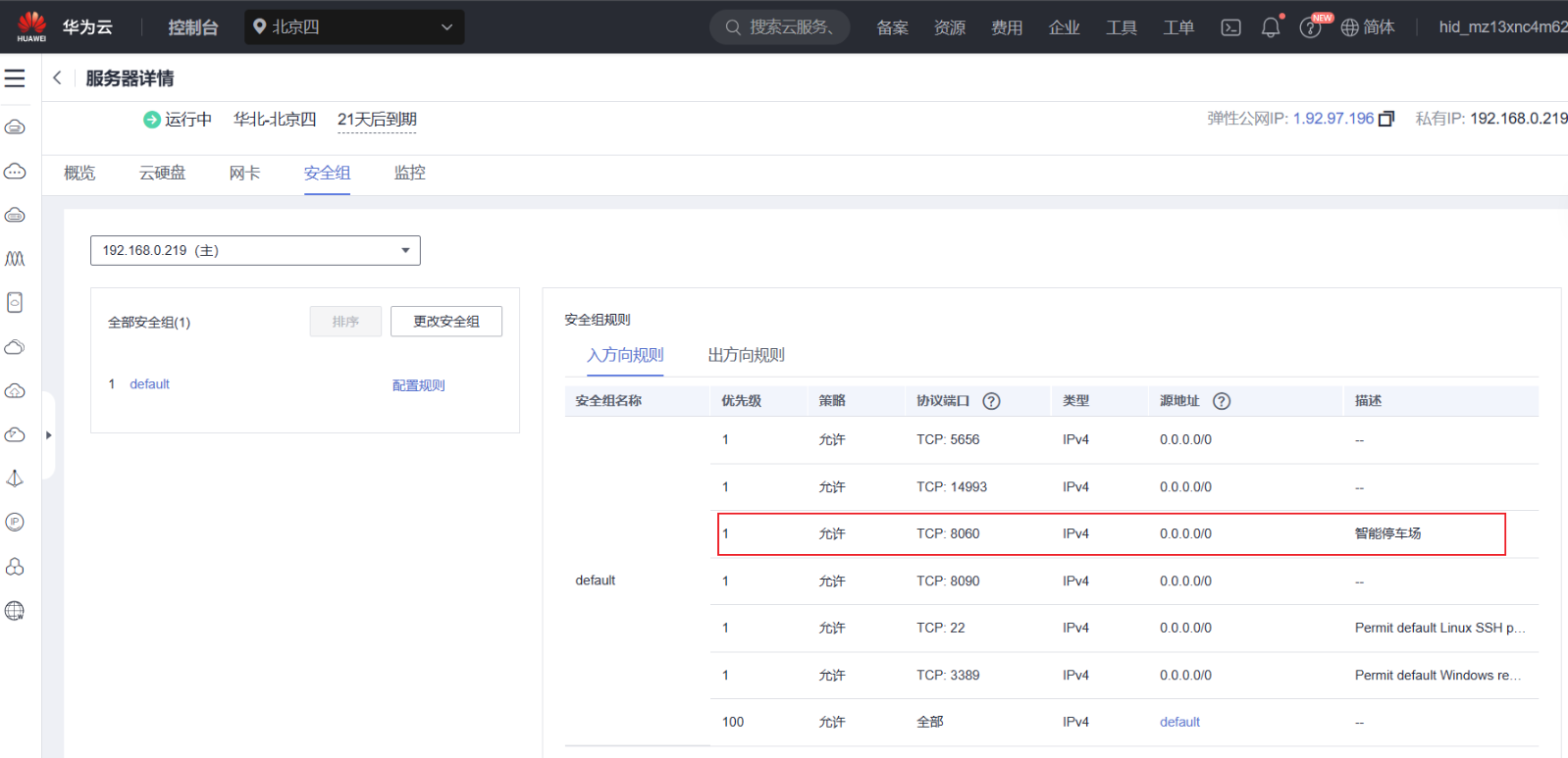Open the disk storage sidebar icon
The height and width of the screenshot is (758, 1568).
[15, 302]
